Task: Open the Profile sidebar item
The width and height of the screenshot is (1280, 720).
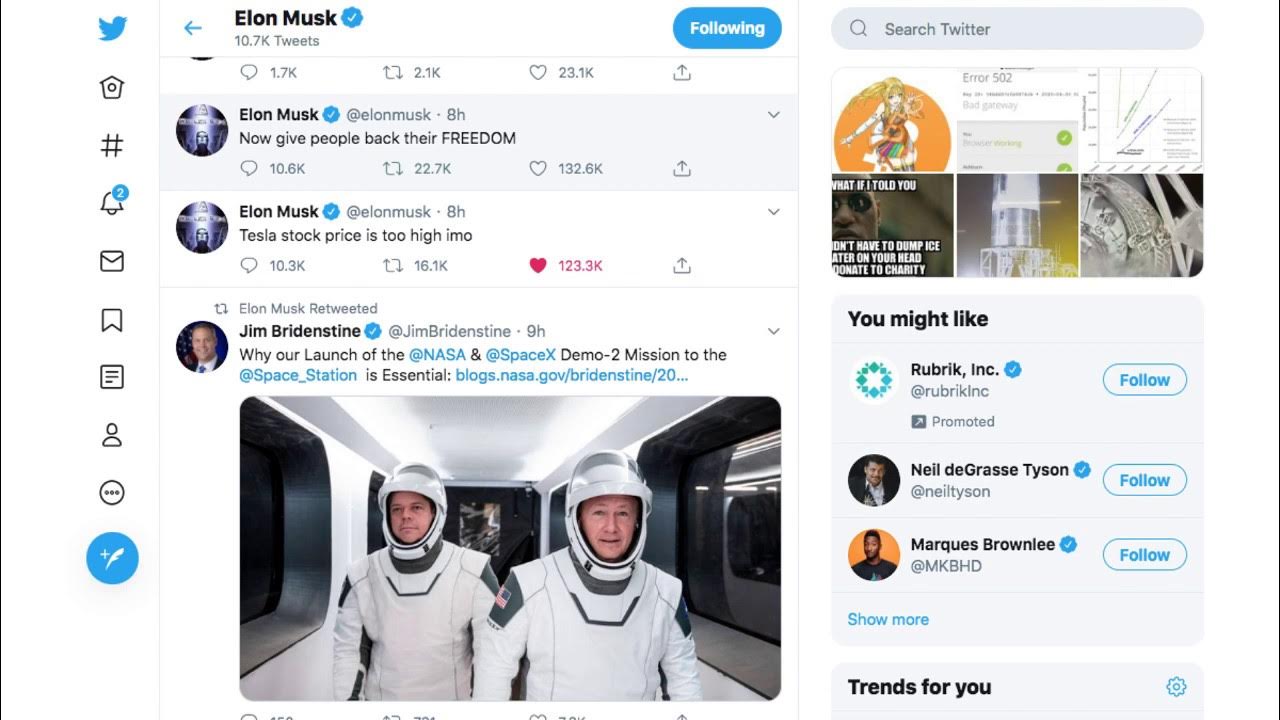Action: [112, 435]
